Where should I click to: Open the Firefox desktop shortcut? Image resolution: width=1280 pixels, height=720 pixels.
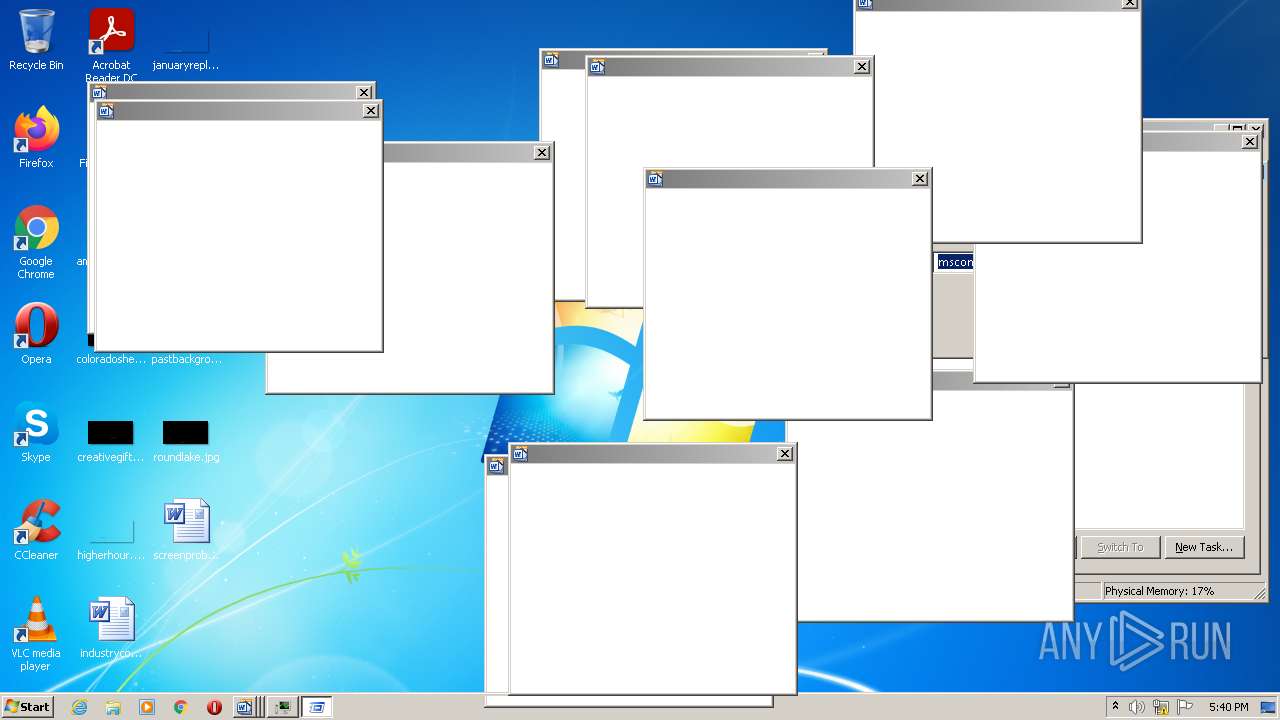click(36, 138)
